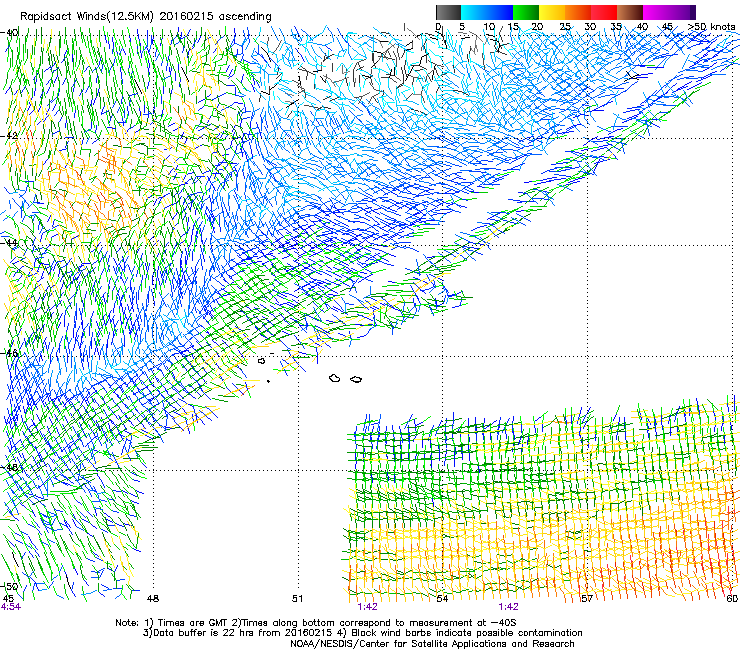Click the longitude label '51' on bottom axis
Viewport: 740px width, 650px height.
pos(297,599)
